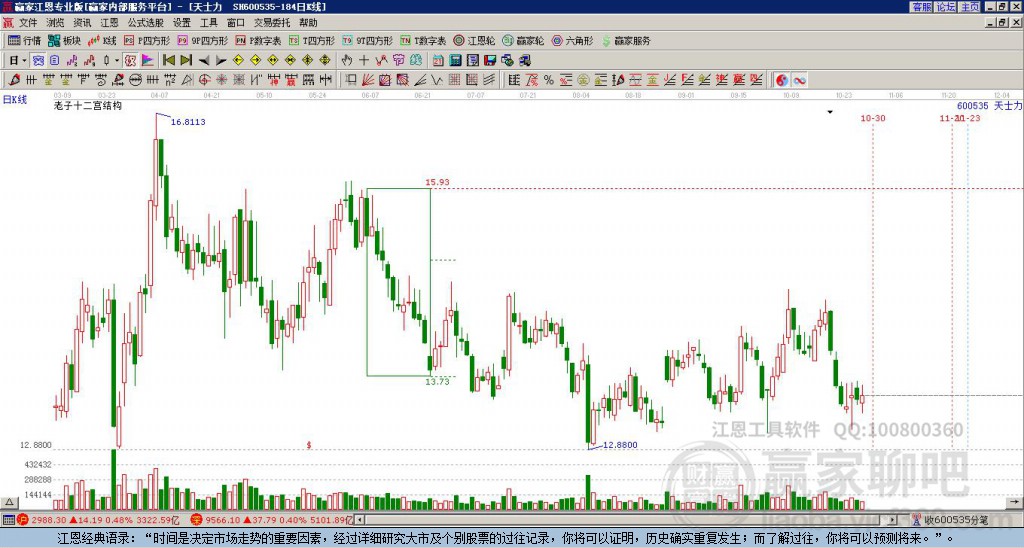1024x548 pixels.
Task: Open the 9T四方形 tool
Action: (x=367, y=40)
